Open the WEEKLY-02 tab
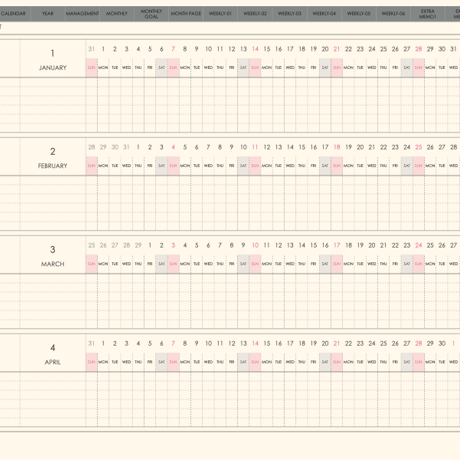460x460 pixels. (x=255, y=14)
